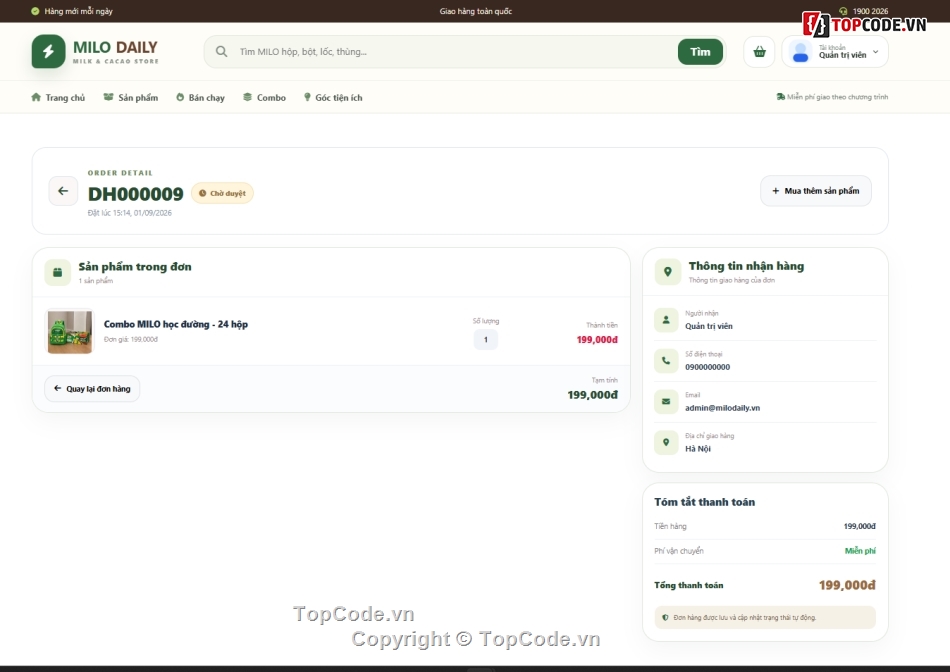The height and width of the screenshot is (672, 950).
Task: Click the shield icon in order note
Action: 665,617
